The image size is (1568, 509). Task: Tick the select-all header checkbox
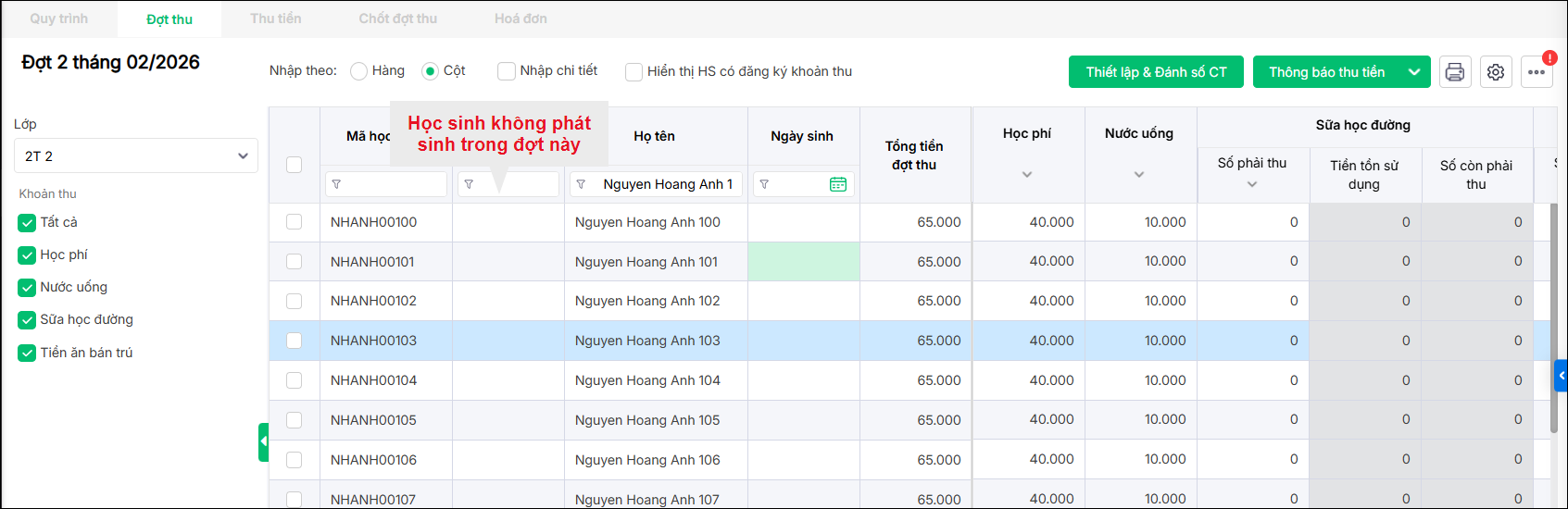pyautogui.click(x=295, y=165)
